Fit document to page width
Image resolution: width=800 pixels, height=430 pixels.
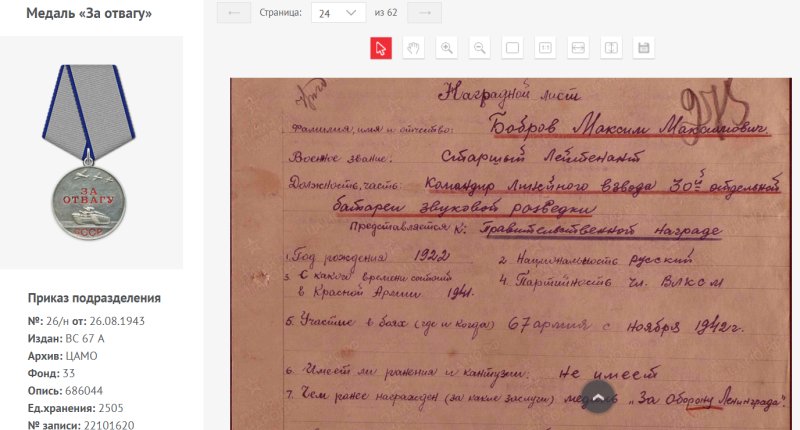tap(578, 48)
